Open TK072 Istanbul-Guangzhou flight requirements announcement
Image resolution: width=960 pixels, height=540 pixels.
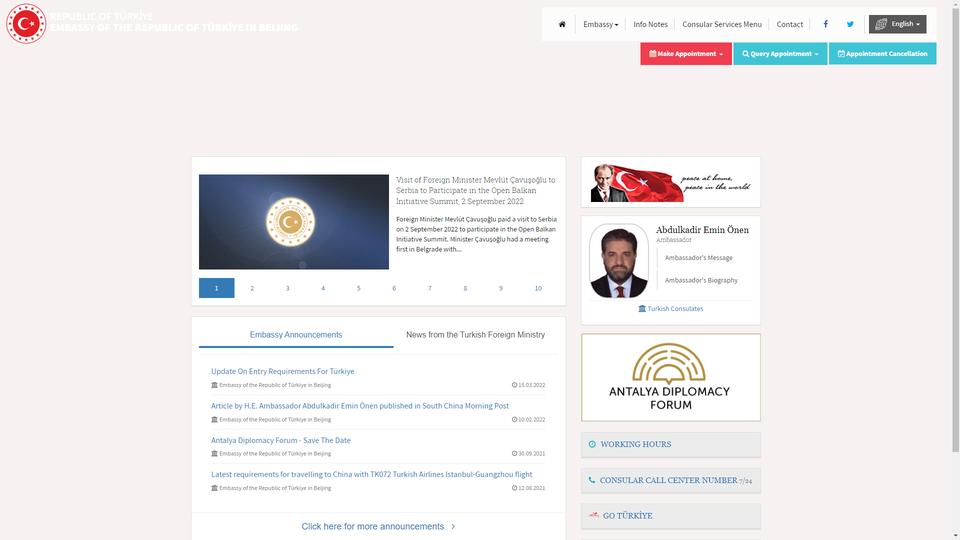(372, 474)
